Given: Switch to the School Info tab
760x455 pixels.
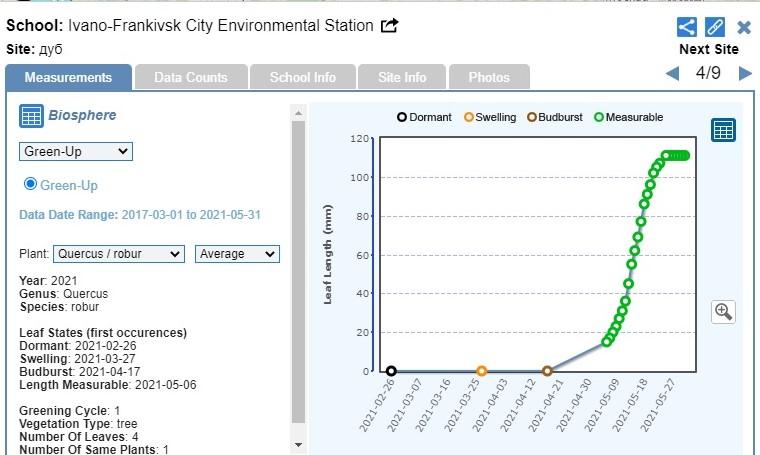Looking at the screenshot, I should pos(303,77).
